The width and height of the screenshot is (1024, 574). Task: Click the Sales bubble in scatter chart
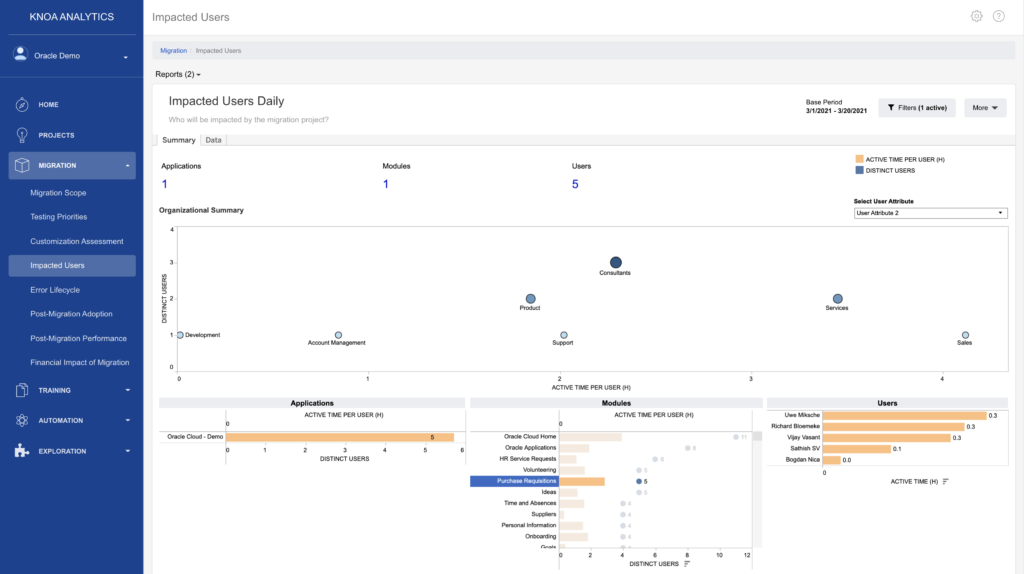tap(965, 335)
